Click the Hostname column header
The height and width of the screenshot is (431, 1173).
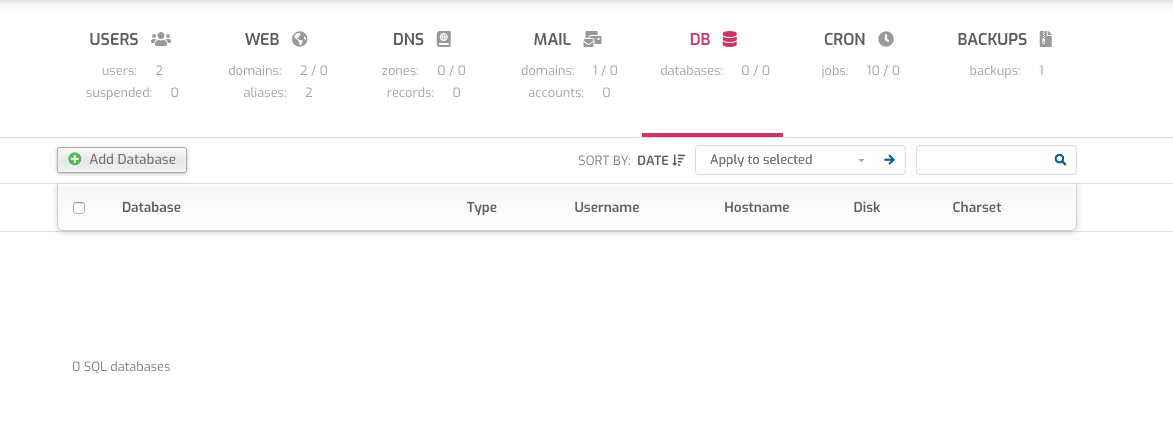coord(756,207)
